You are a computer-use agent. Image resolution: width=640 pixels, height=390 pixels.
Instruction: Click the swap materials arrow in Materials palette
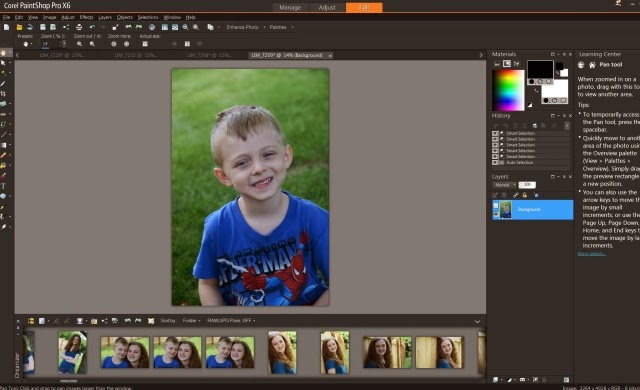[536, 91]
